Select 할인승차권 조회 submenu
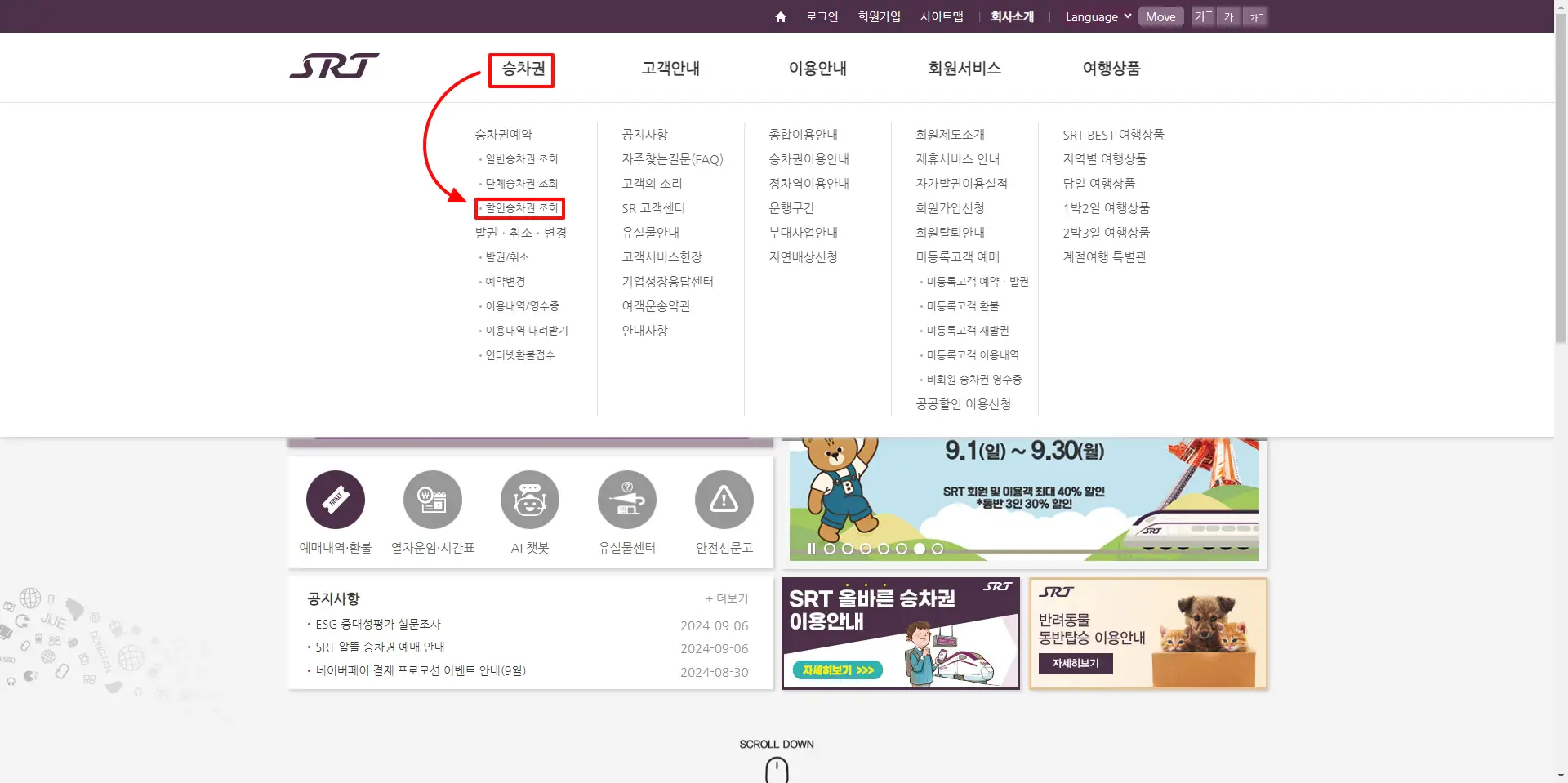 coord(521,208)
